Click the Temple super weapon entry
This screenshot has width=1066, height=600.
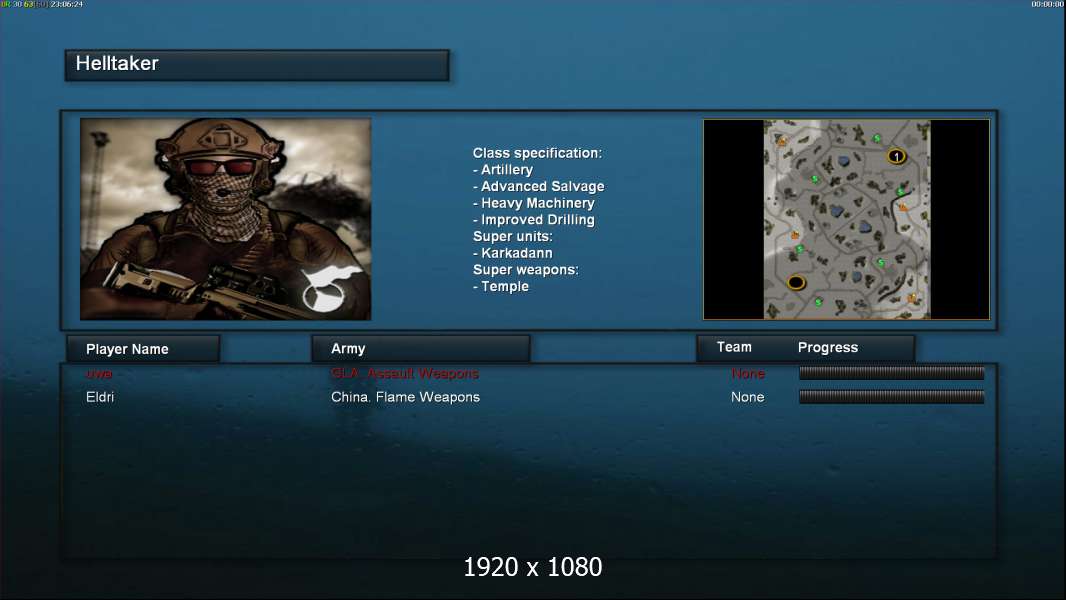501,286
